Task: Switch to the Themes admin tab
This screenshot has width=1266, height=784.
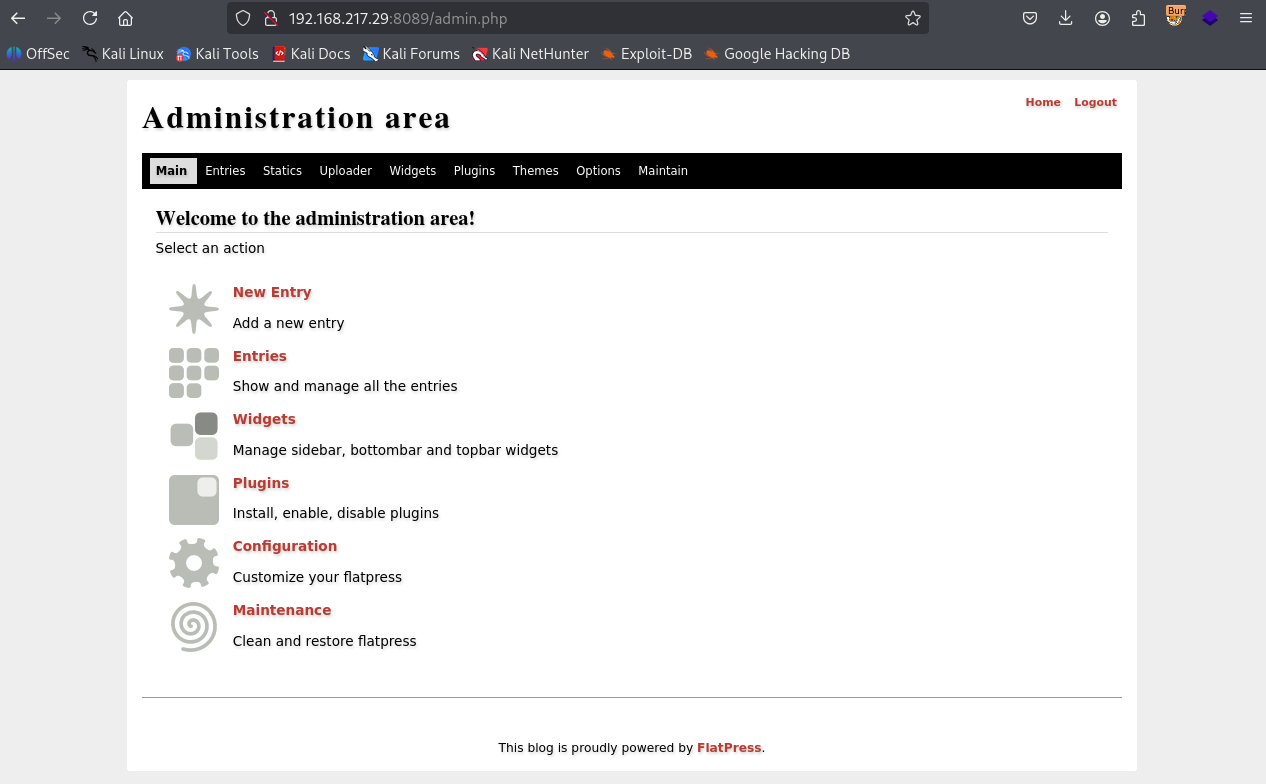Action: pos(535,171)
